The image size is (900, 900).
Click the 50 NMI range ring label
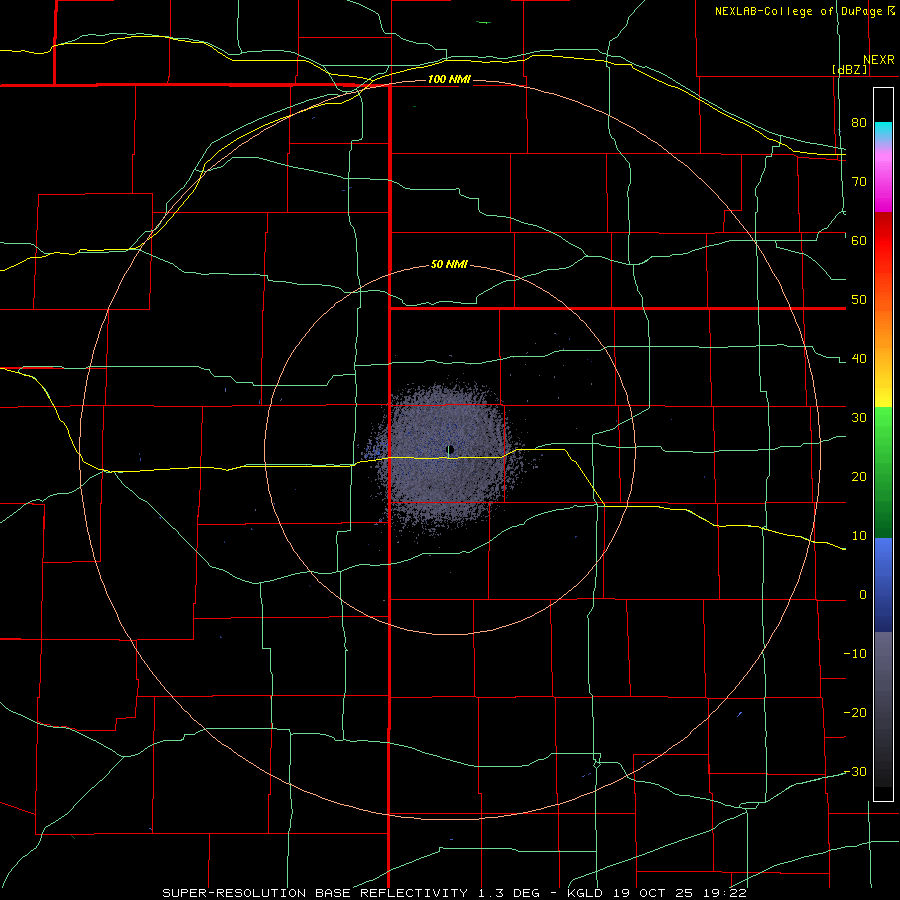pos(449,265)
